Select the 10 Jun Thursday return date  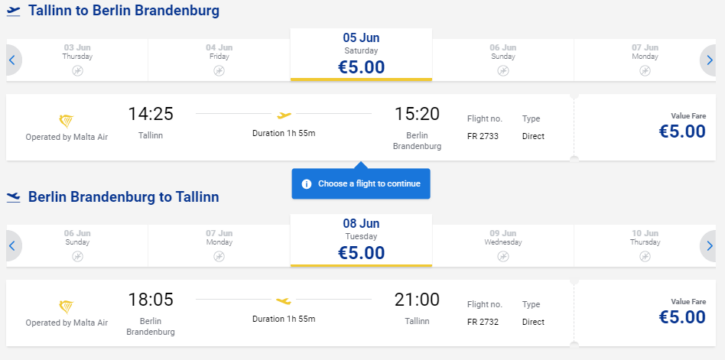645,246
